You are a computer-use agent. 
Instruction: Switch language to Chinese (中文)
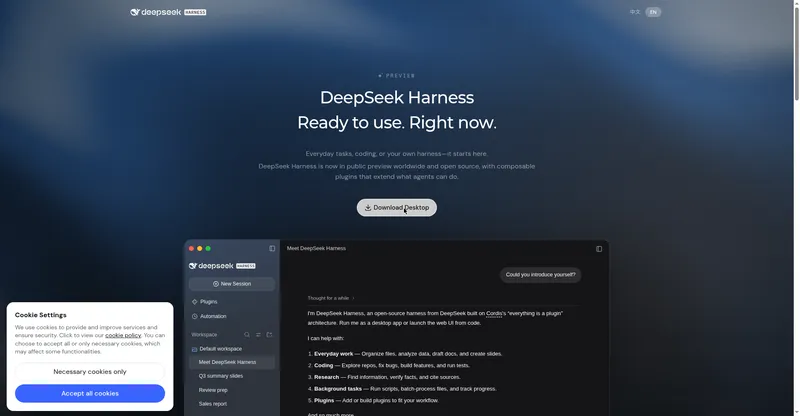pyautogui.click(x=635, y=12)
